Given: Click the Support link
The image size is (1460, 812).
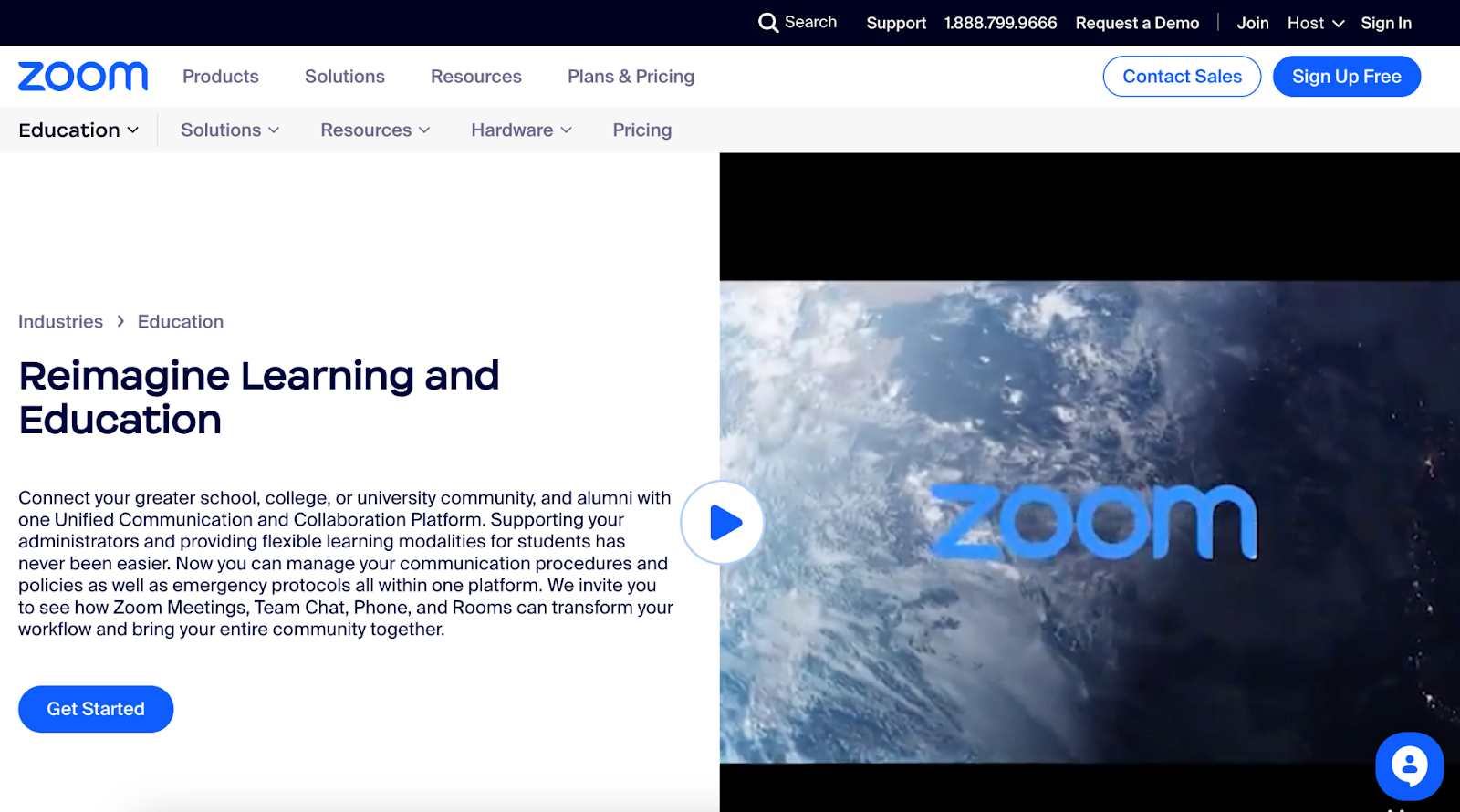Looking at the screenshot, I should tap(896, 23).
